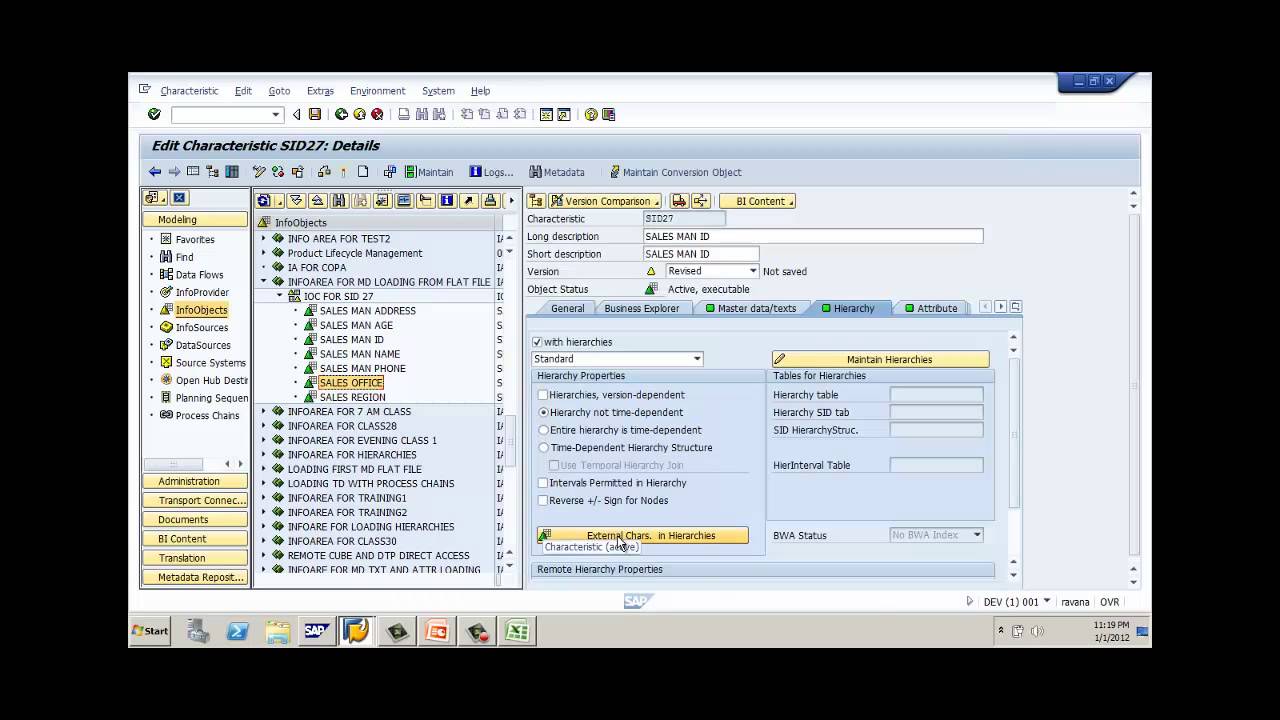Collapse the IOC FOR SID 27 node
Screen dimensions: 1280x720
click(x=280, y=296)
